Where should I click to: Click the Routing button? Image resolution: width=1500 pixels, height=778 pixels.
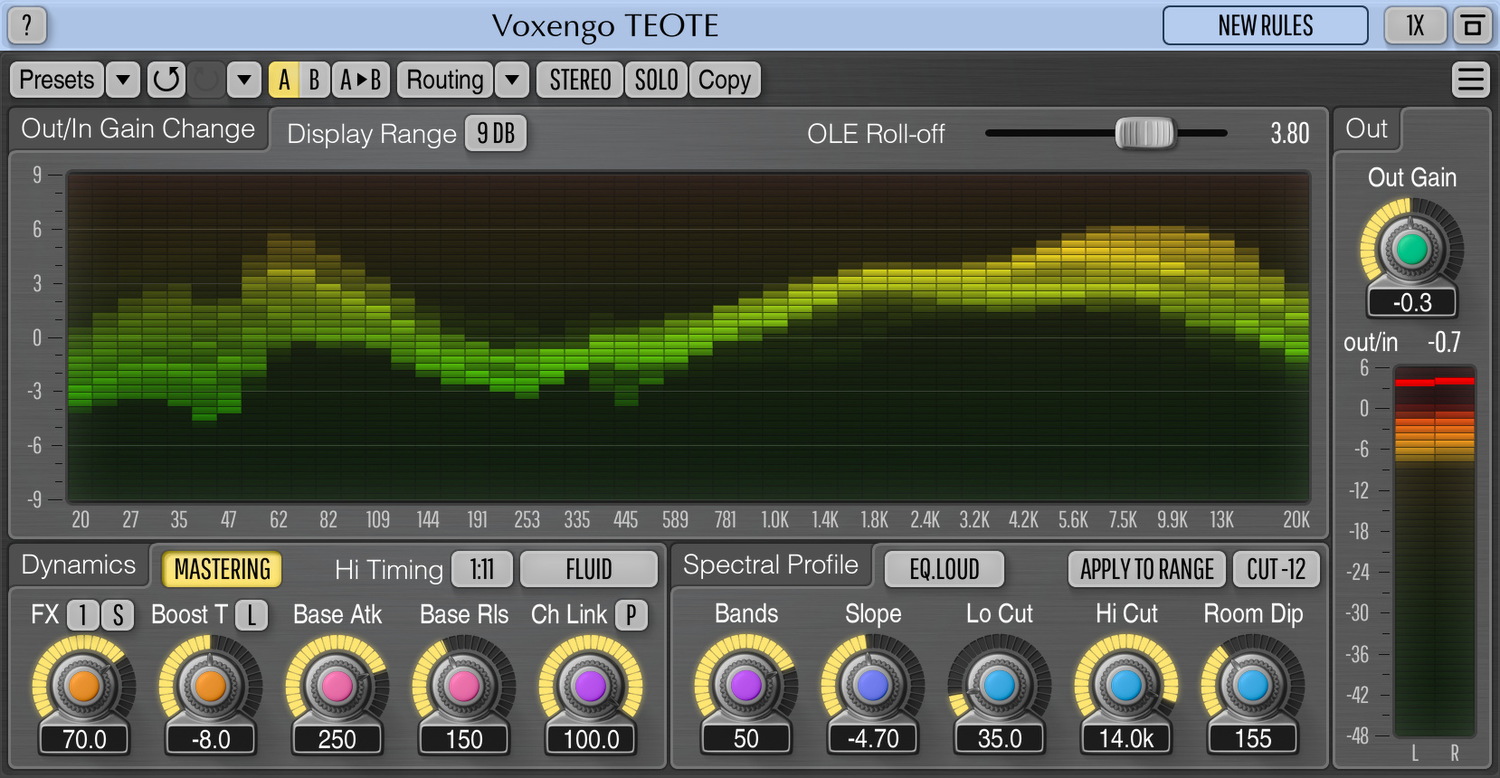pyautogui.click(x=445, y=80)
